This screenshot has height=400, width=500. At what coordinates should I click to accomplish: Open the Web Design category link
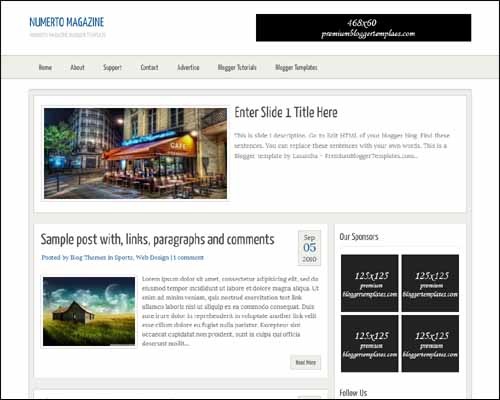click(x=152, y=257)
